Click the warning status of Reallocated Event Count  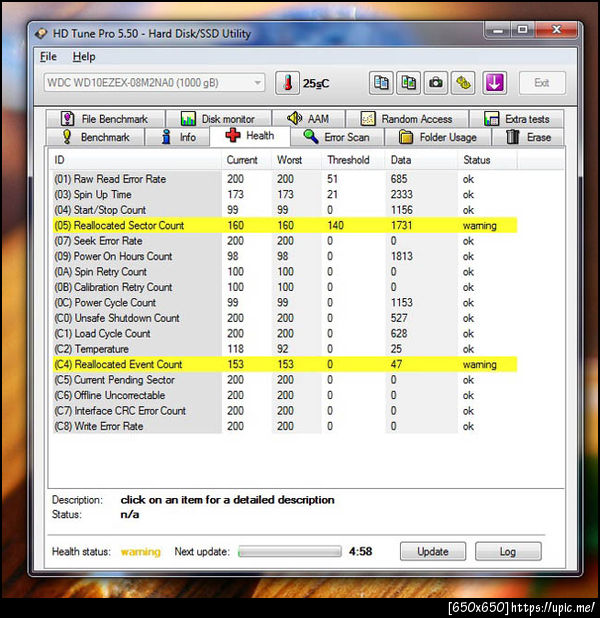479,365
